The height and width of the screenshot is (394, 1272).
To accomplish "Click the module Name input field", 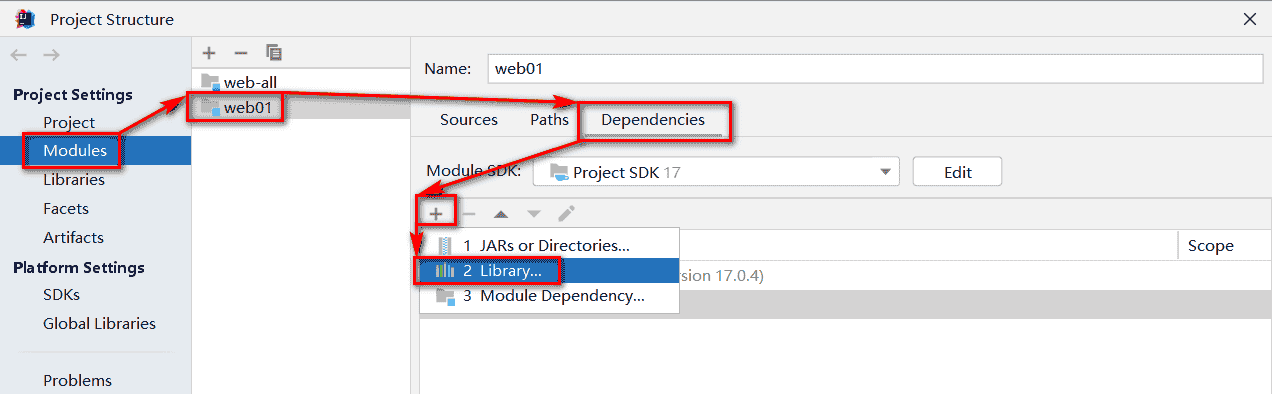I will (x=875, y=68).
